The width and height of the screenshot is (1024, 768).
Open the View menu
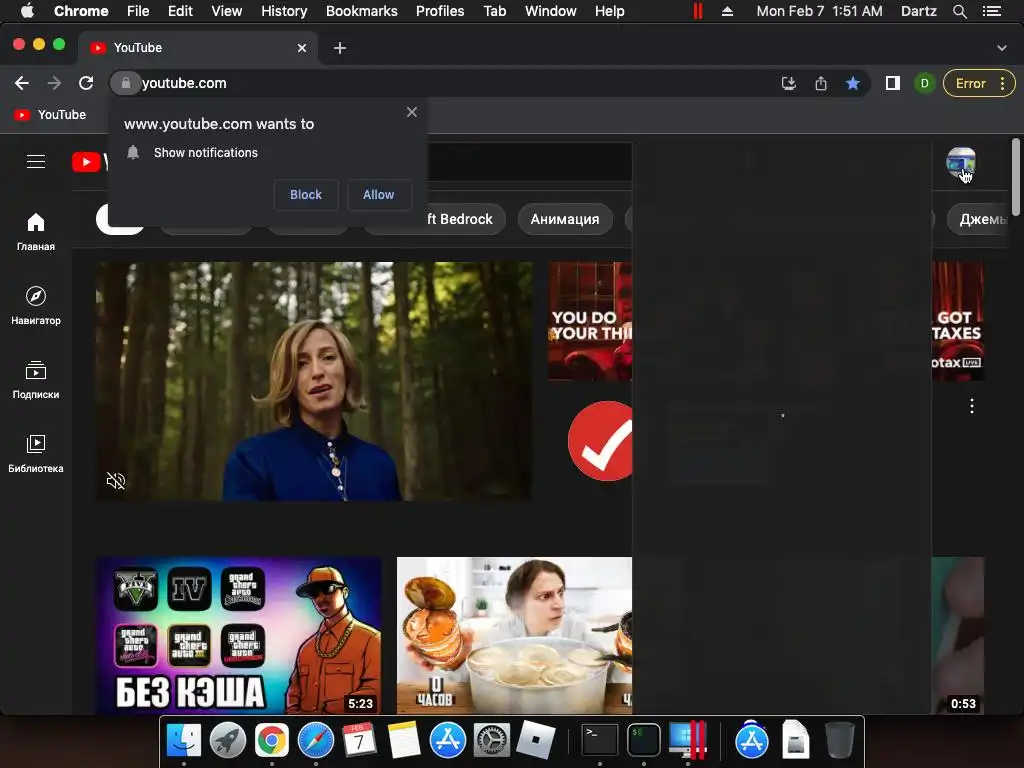click(x=227, y=11)
